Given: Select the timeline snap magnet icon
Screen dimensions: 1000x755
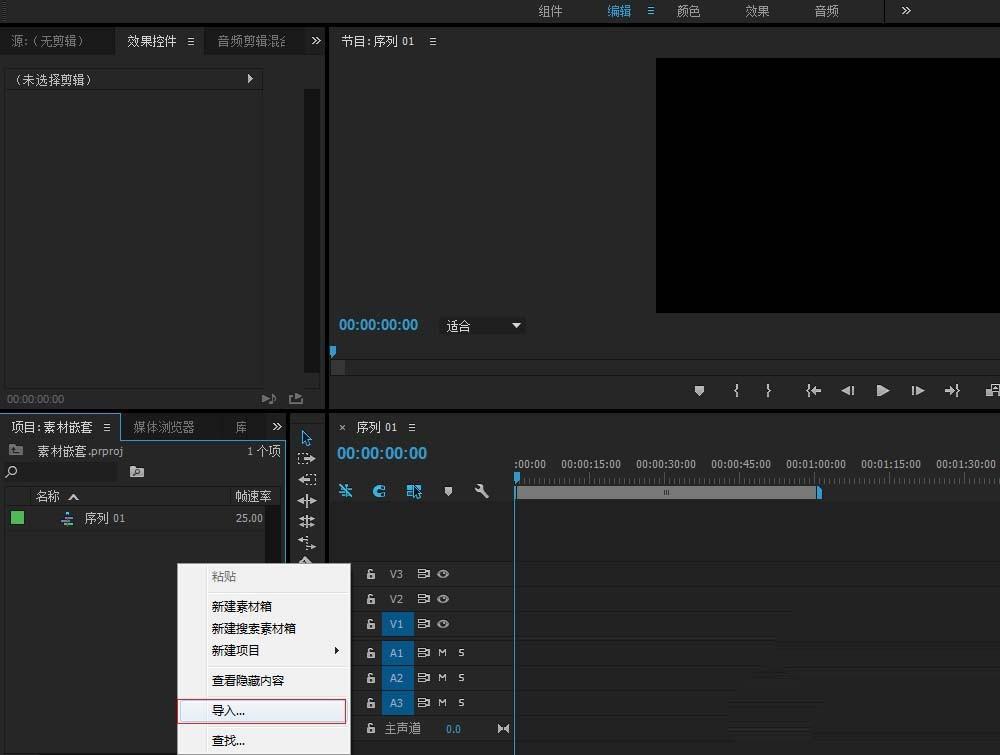Looking at the screenshot, I should click(378, 491).
